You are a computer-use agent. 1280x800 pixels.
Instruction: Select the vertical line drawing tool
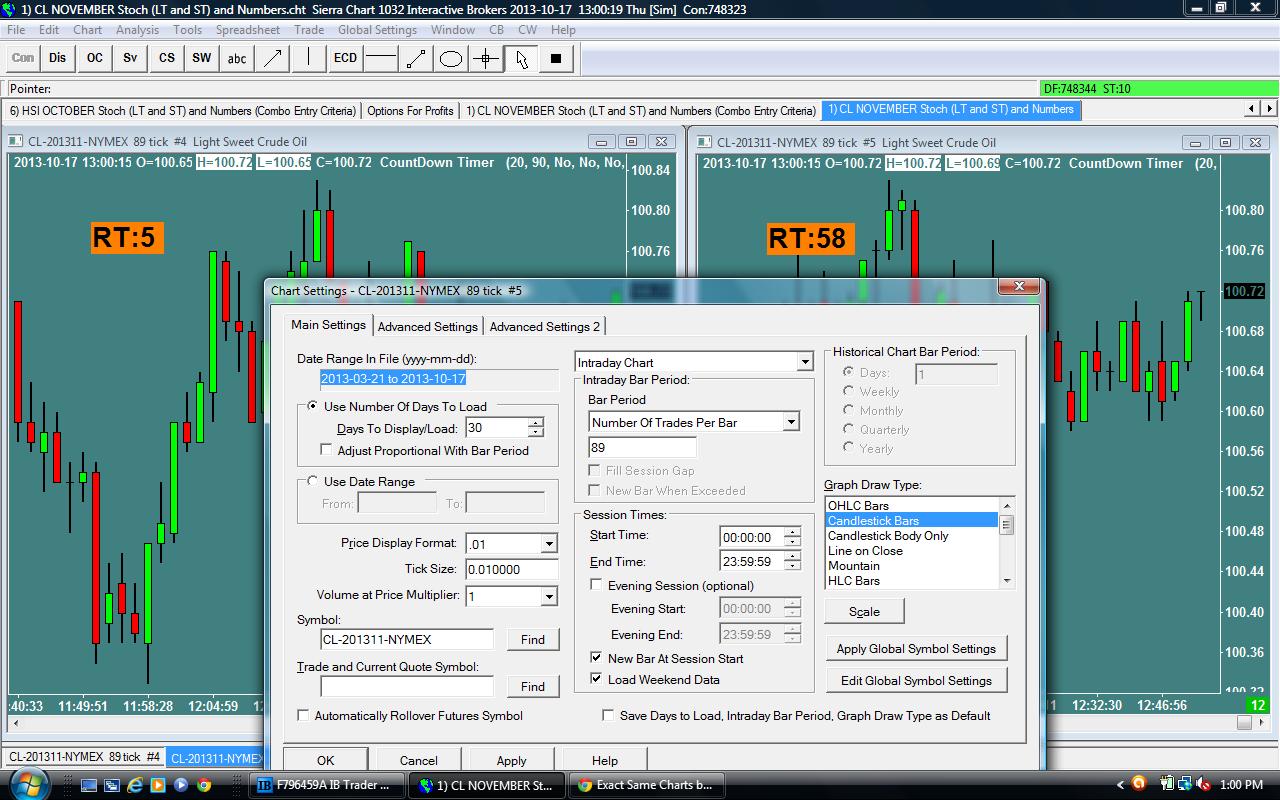click(309, 58)
